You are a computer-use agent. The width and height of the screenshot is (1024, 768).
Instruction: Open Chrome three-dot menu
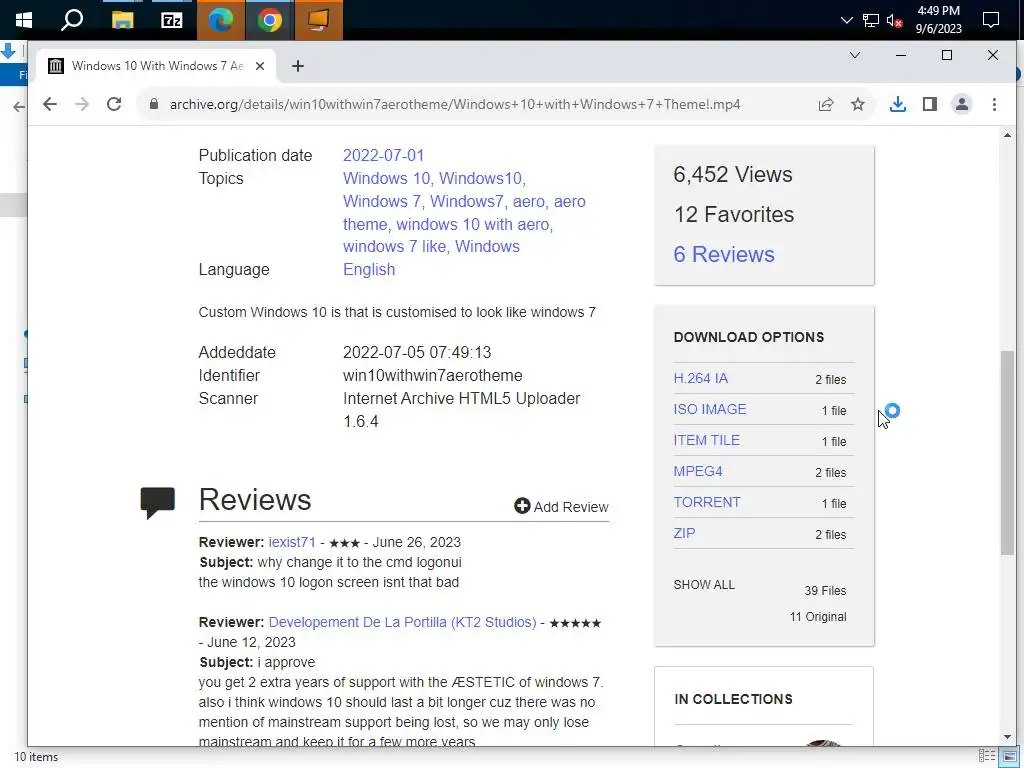(994, 104)
